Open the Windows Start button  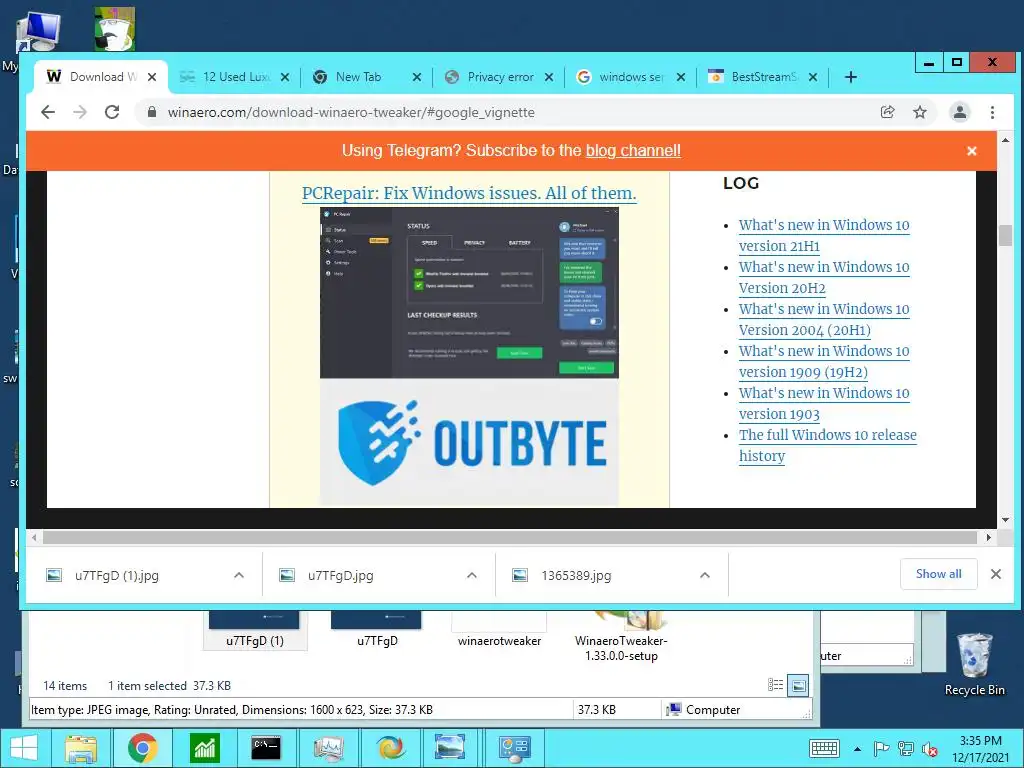click(x=24, y=748)
